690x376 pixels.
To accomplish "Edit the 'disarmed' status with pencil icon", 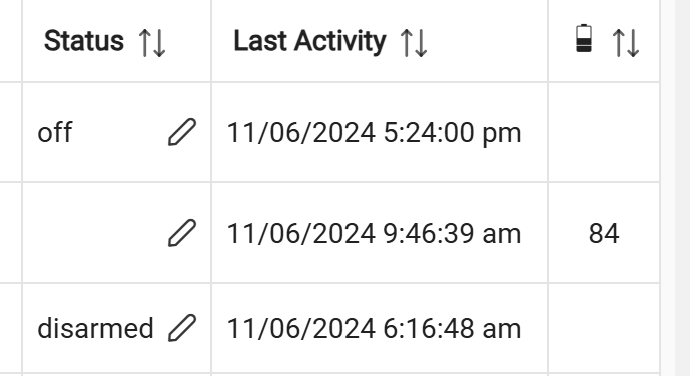I will [182, 328].
